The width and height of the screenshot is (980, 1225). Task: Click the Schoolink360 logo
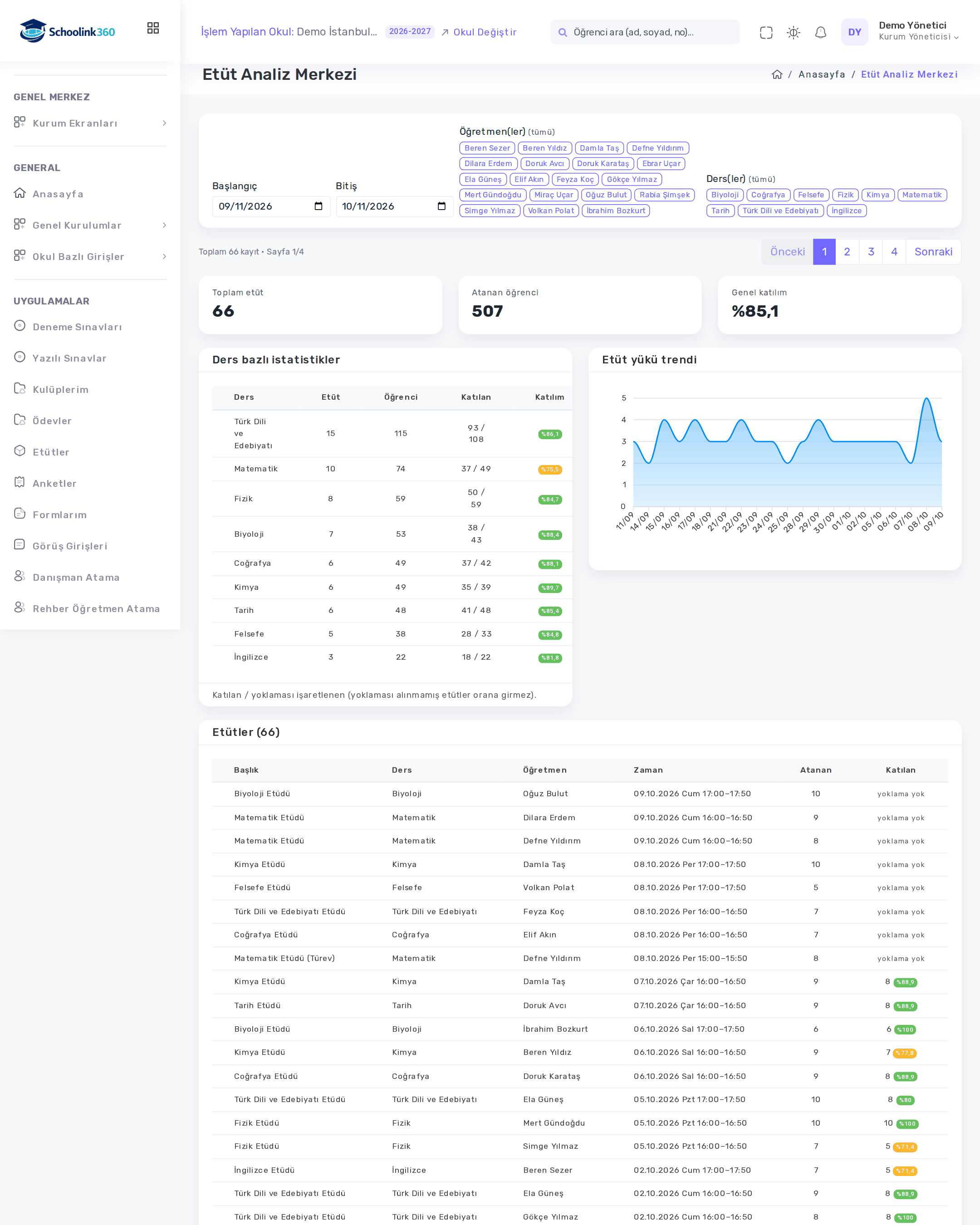tap(67, 31)
